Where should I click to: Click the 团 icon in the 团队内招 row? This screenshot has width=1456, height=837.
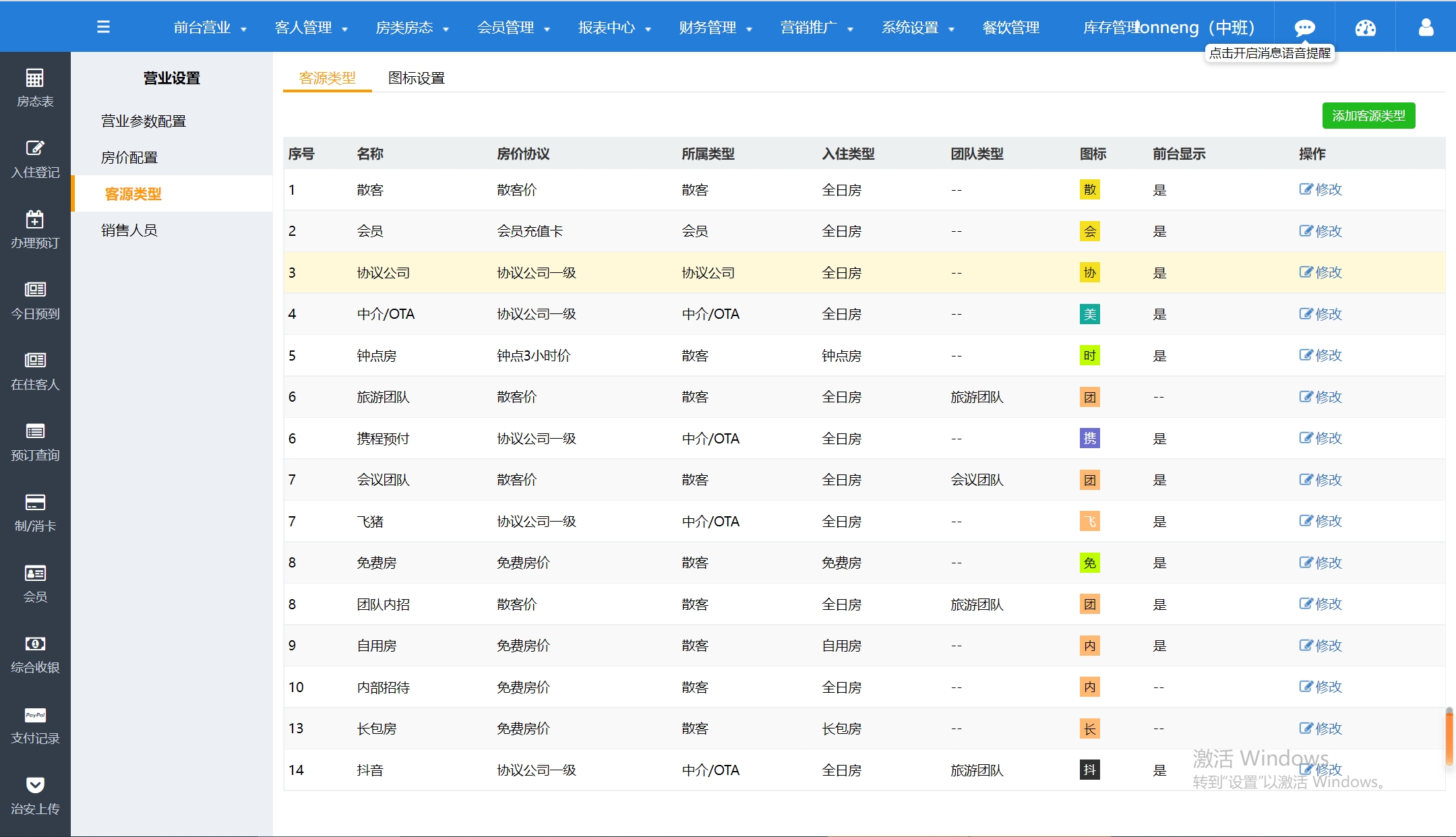click(1089, 604)
